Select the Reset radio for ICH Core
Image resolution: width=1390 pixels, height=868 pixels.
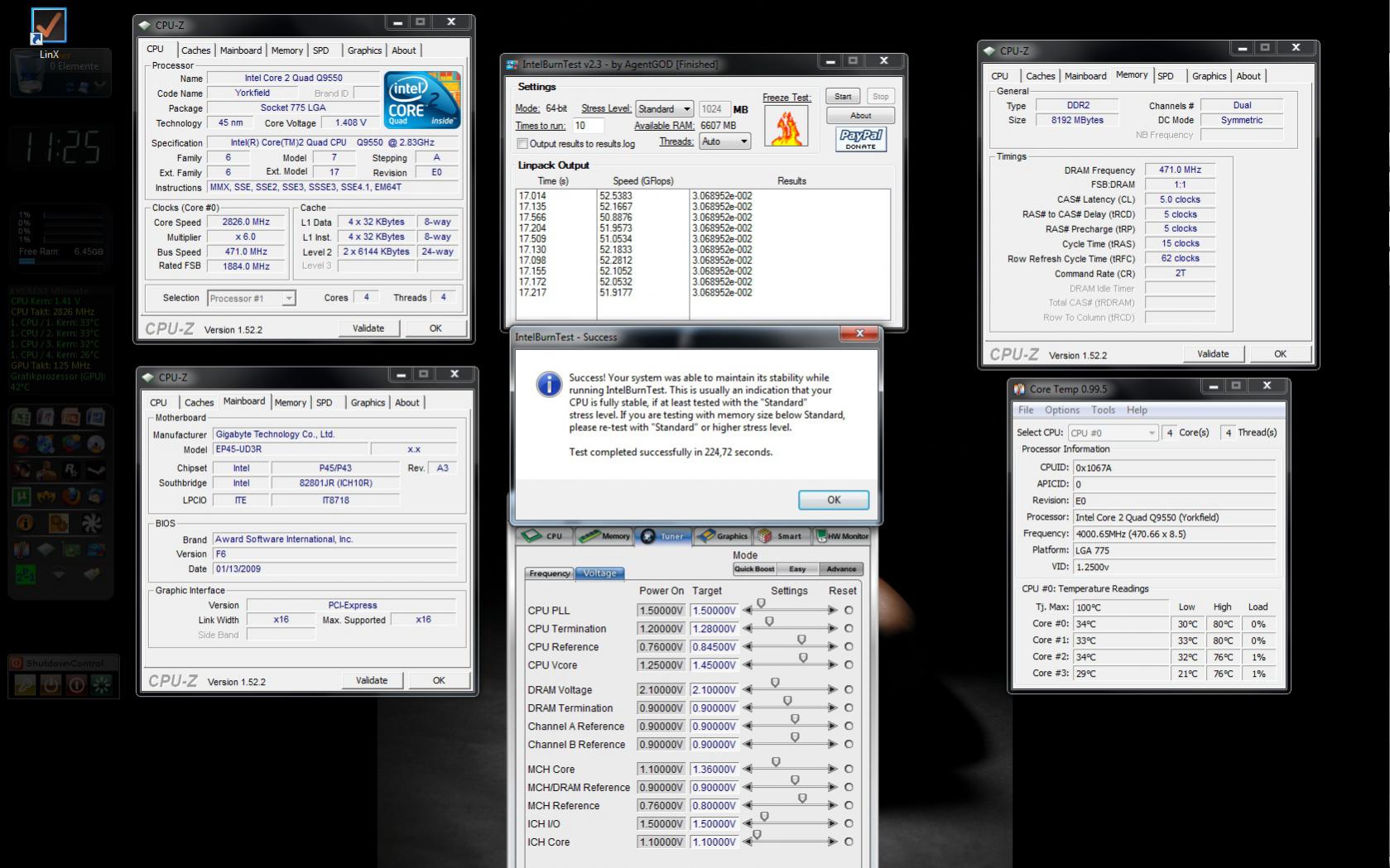point(849,842)
